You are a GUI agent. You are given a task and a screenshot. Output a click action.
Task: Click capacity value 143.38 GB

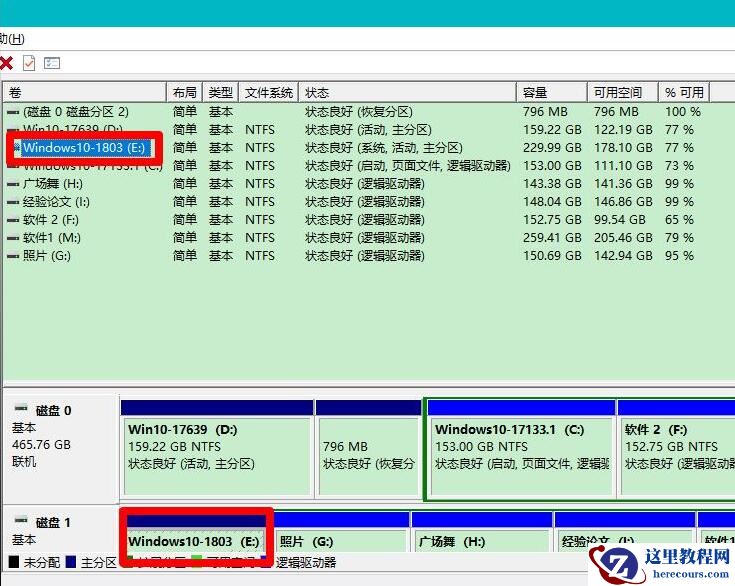point(552,184)
